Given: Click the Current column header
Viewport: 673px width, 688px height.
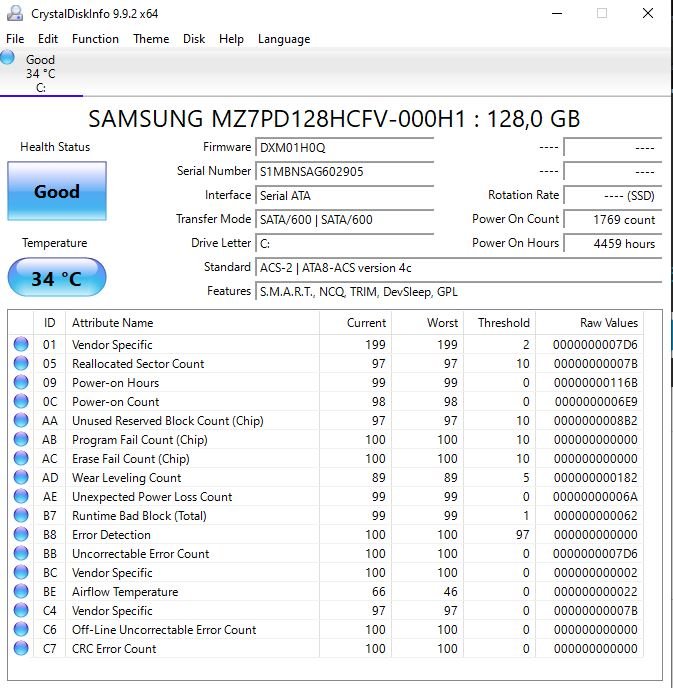Looking at the screenshot, I should pos(355,323).
